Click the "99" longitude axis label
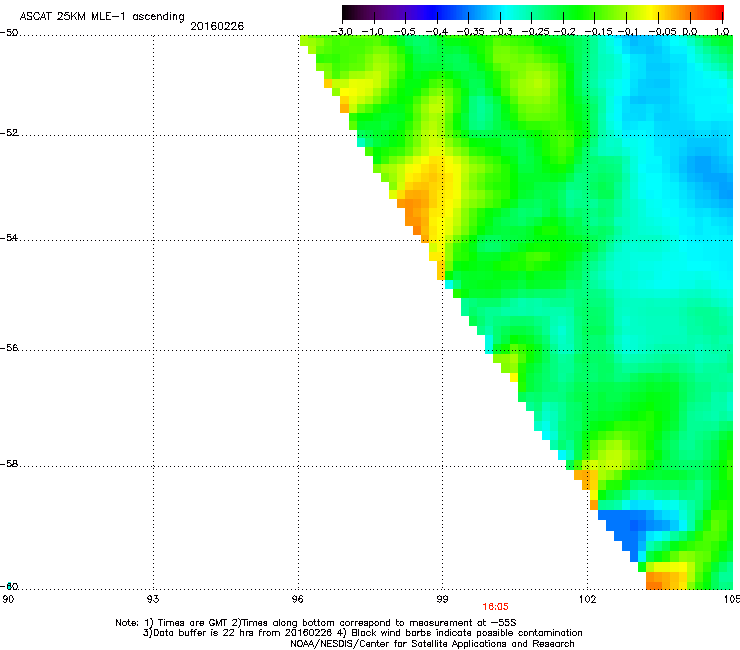 pos(442,599)
